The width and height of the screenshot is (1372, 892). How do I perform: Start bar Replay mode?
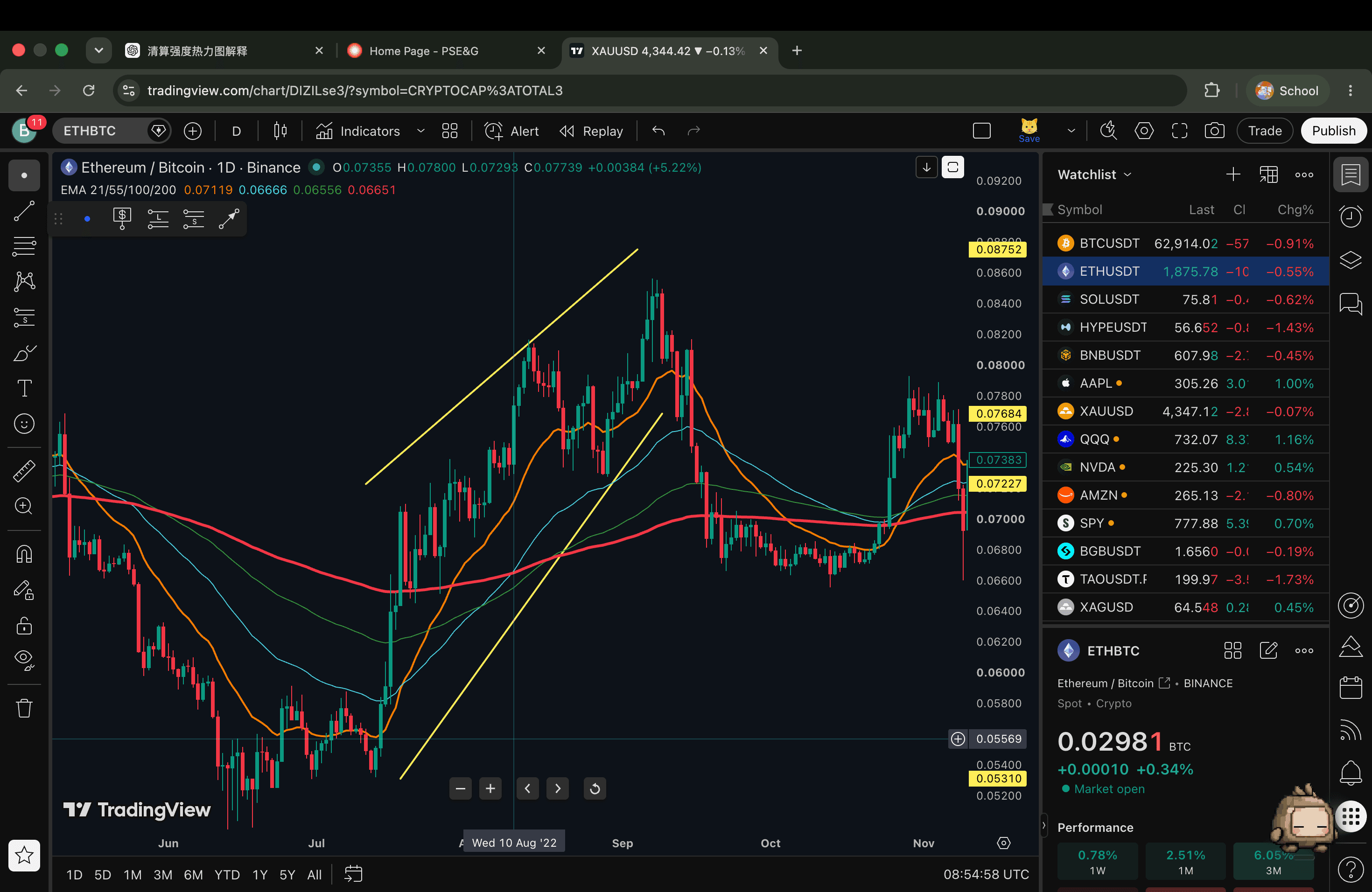pos(591,131)
